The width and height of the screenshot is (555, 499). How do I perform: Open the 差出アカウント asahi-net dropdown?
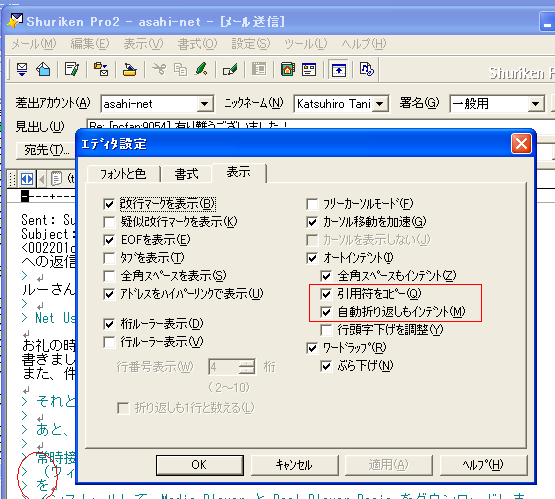coord(204,104)
